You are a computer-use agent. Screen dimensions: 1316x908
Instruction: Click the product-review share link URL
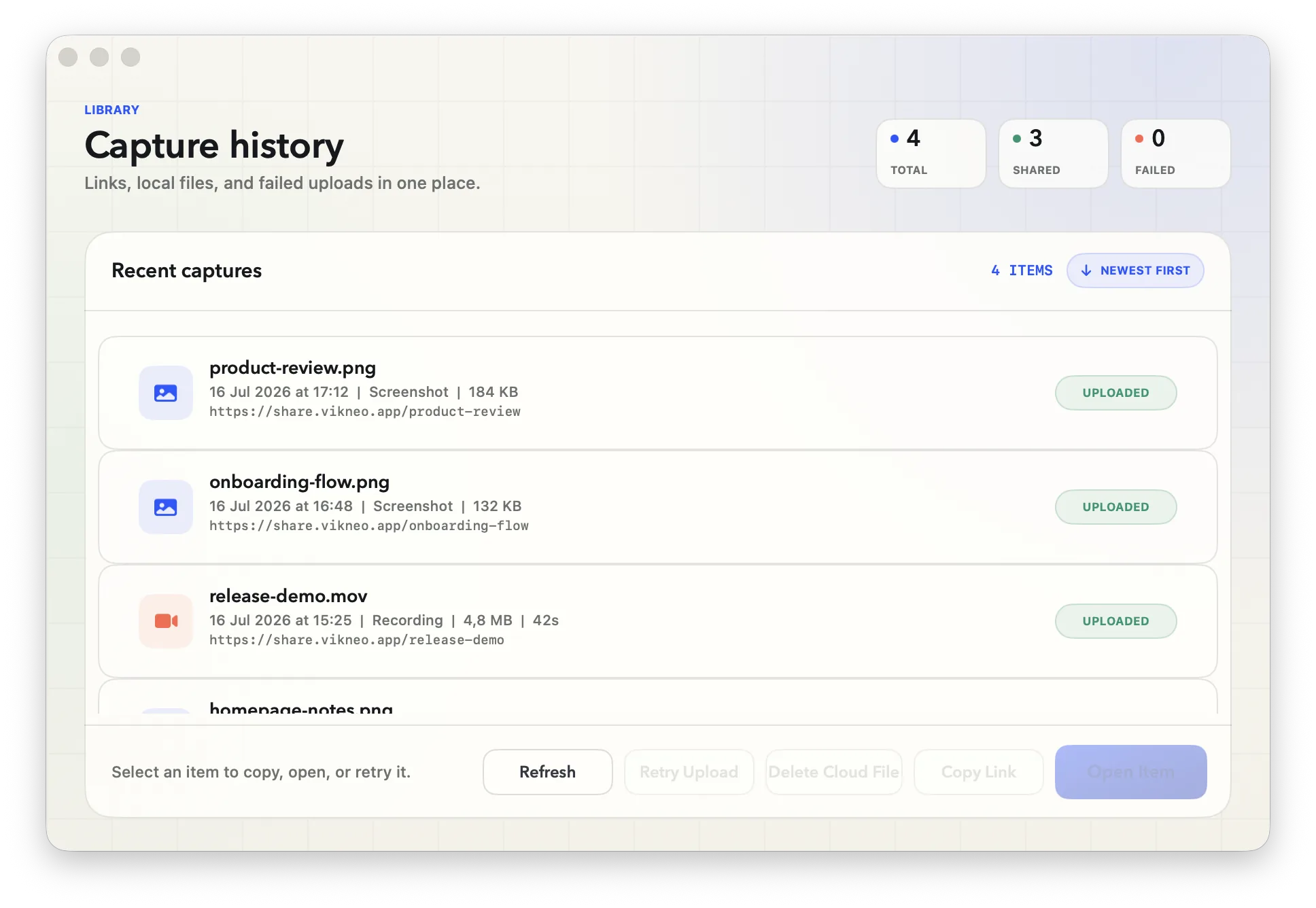tap(365, 412)
